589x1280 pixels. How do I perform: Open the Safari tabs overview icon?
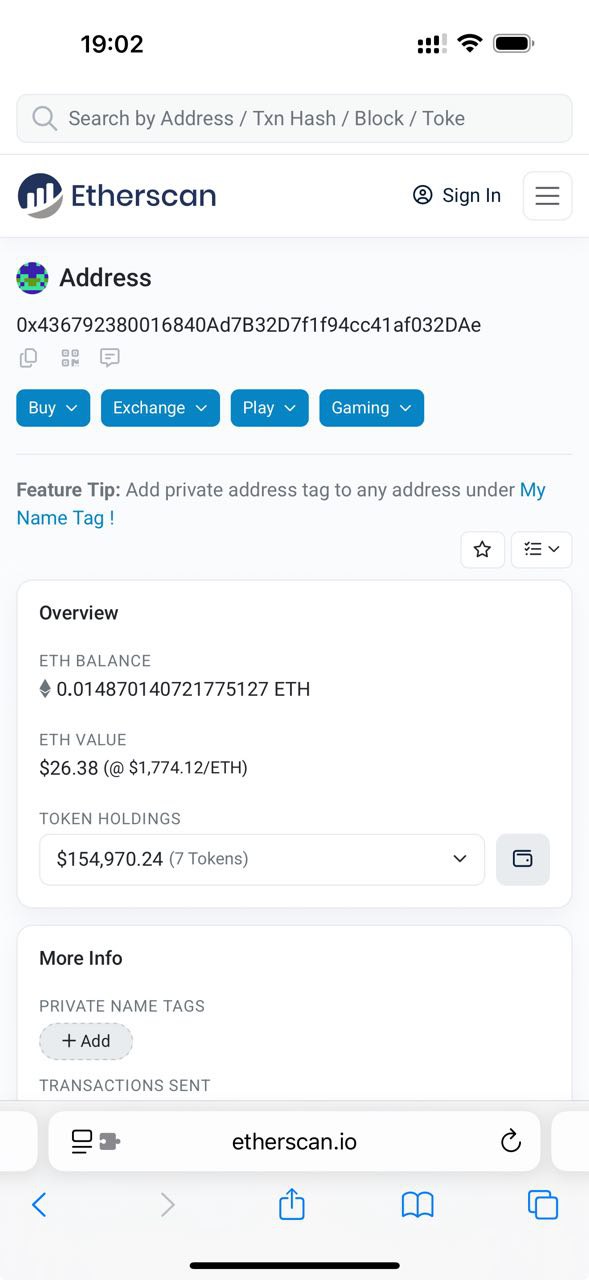pos(543,1205)
